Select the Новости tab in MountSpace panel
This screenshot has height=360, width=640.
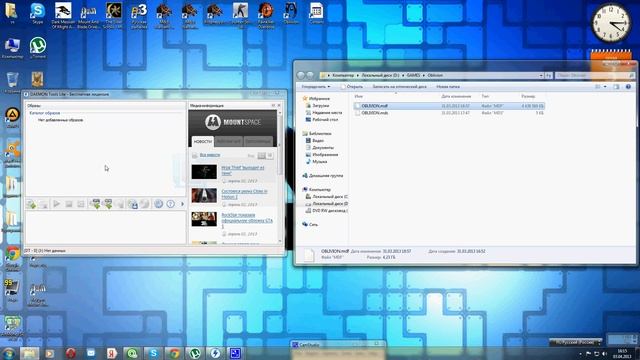(x=202, y=141)
